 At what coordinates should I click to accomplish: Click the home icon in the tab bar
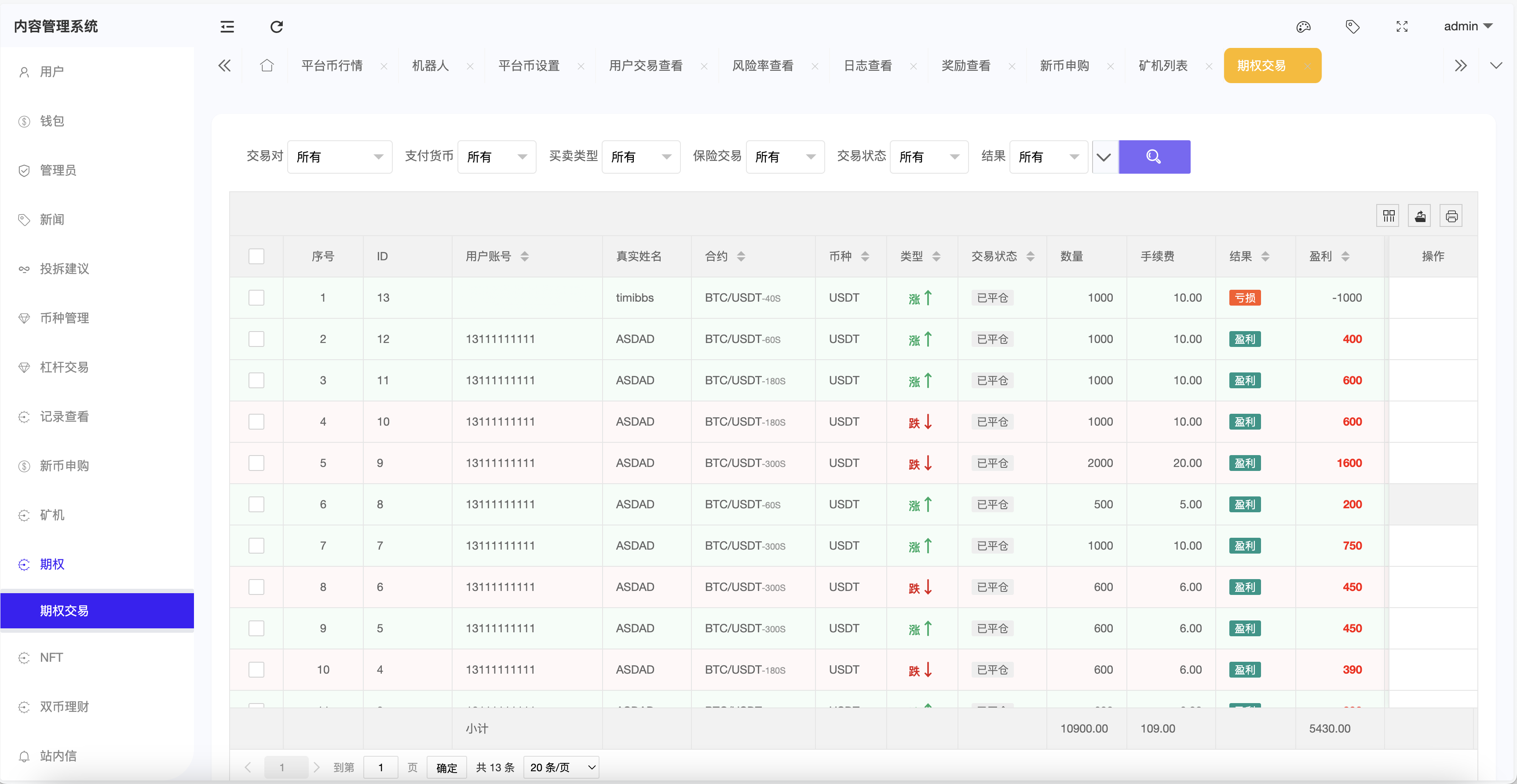click(x=267, y=66)
